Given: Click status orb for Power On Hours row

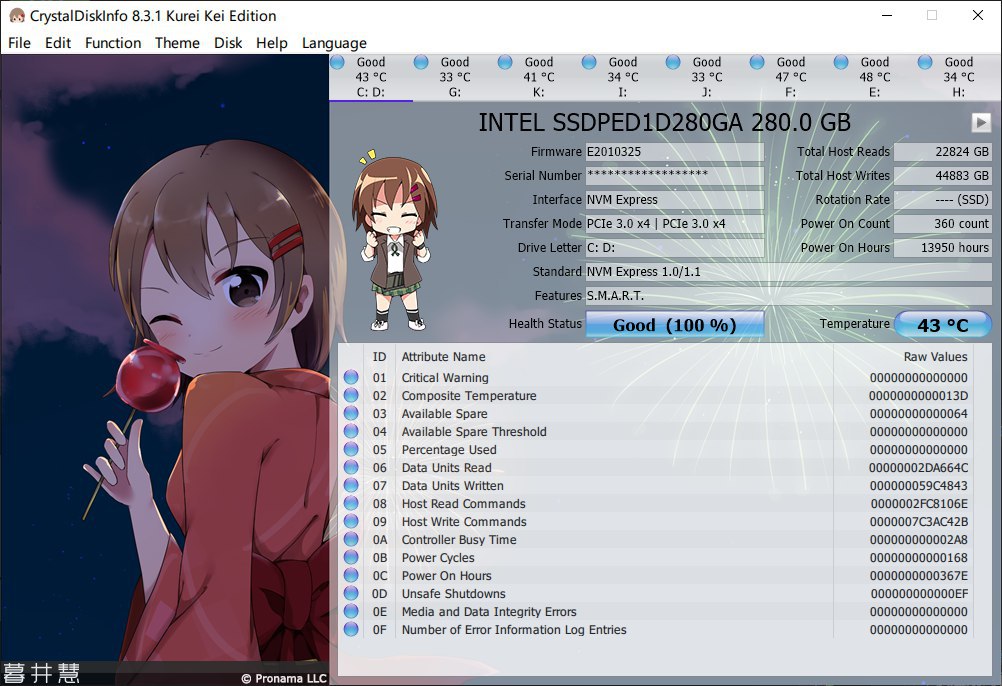Looking at the screenshot, I should 351,575.
